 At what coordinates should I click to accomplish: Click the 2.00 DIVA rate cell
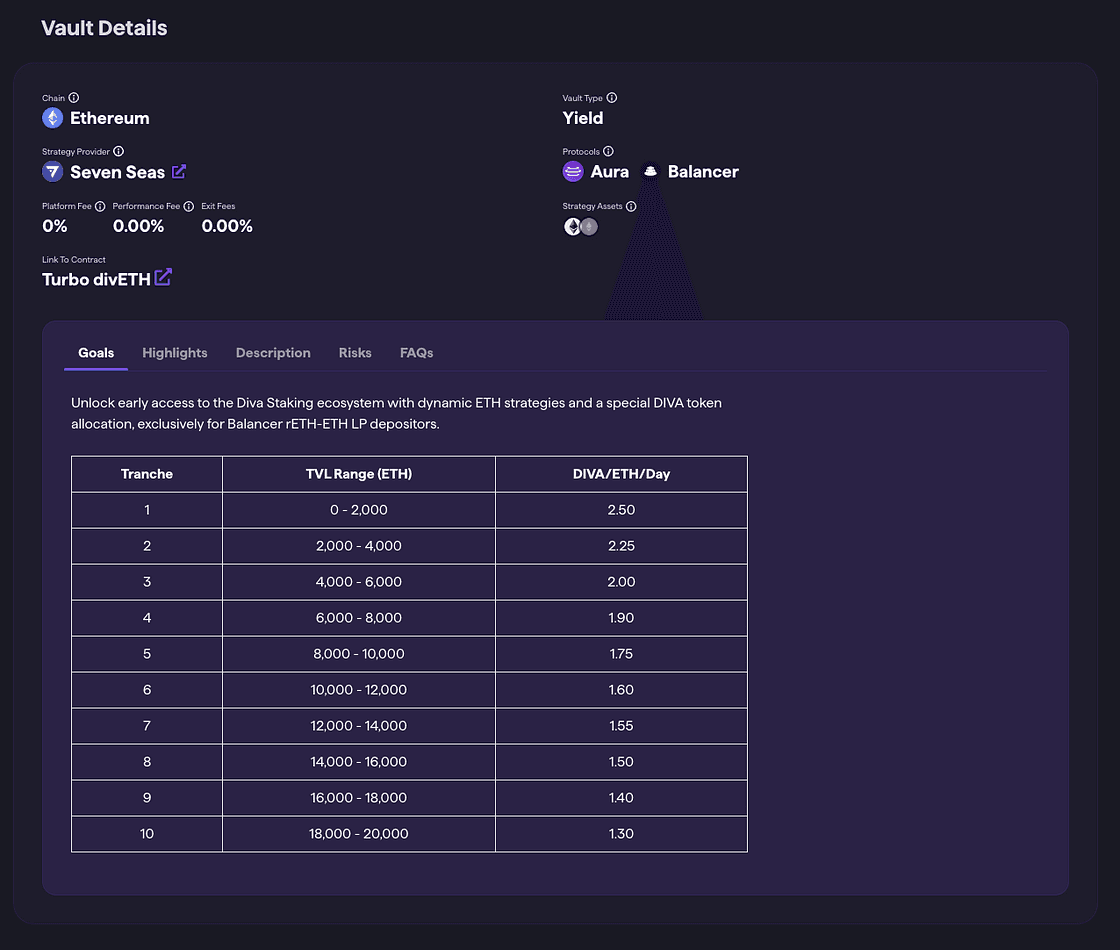point(621,582)
